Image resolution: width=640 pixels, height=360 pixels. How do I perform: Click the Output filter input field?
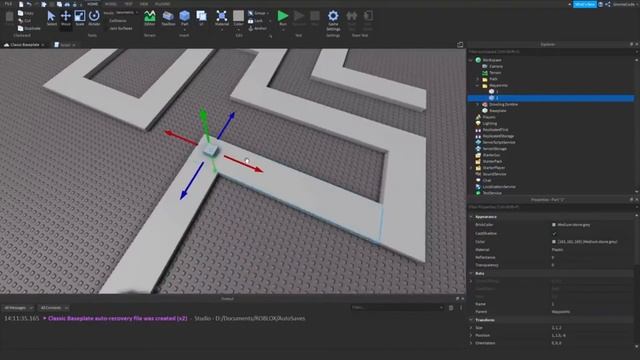point(397,308)
